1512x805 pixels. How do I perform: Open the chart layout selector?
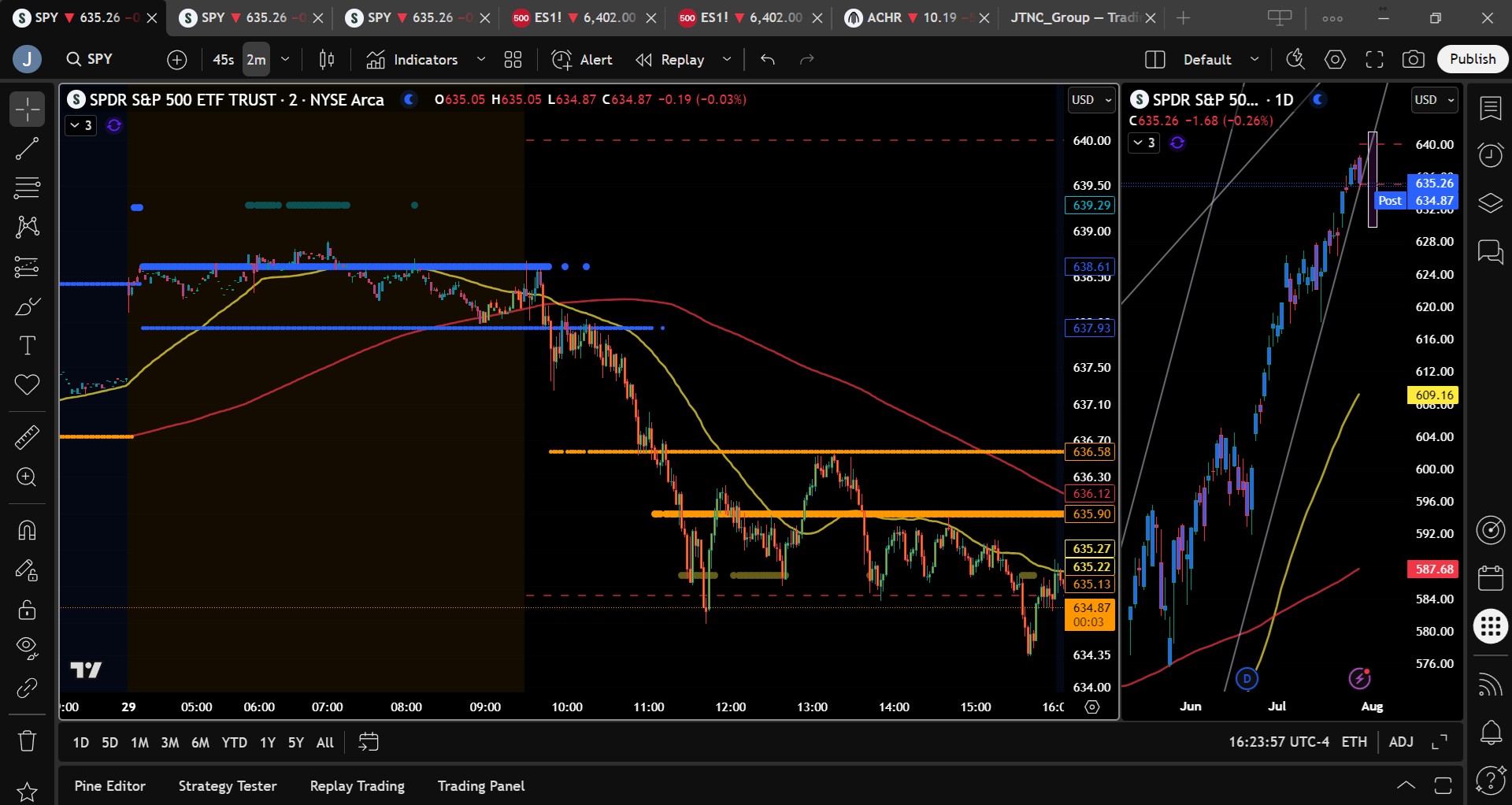coord(1154,59)
